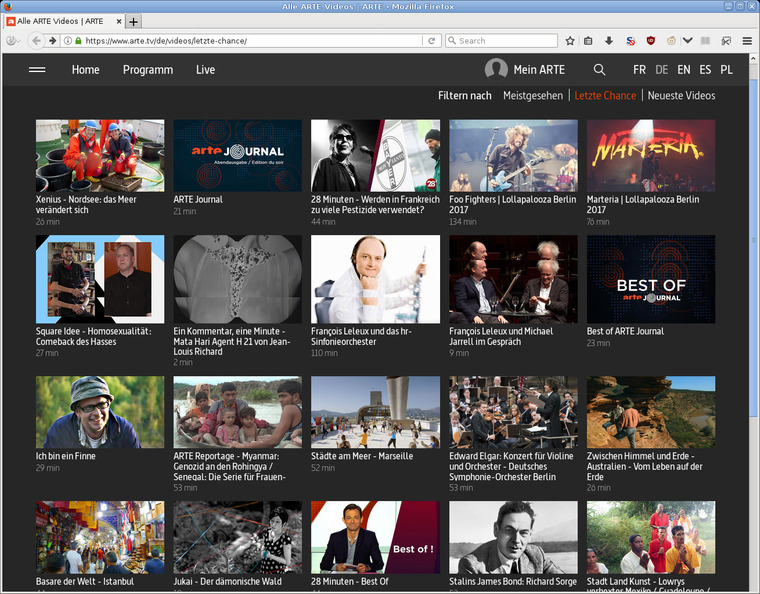
Task: Reload the page with the refresh icon
Action: coord(431,41)
